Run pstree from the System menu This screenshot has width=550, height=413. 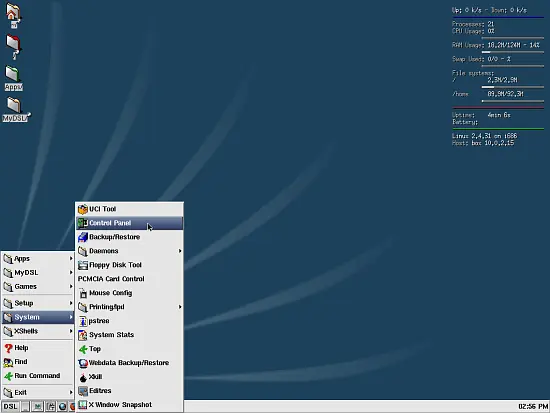(x=129, y=321)
